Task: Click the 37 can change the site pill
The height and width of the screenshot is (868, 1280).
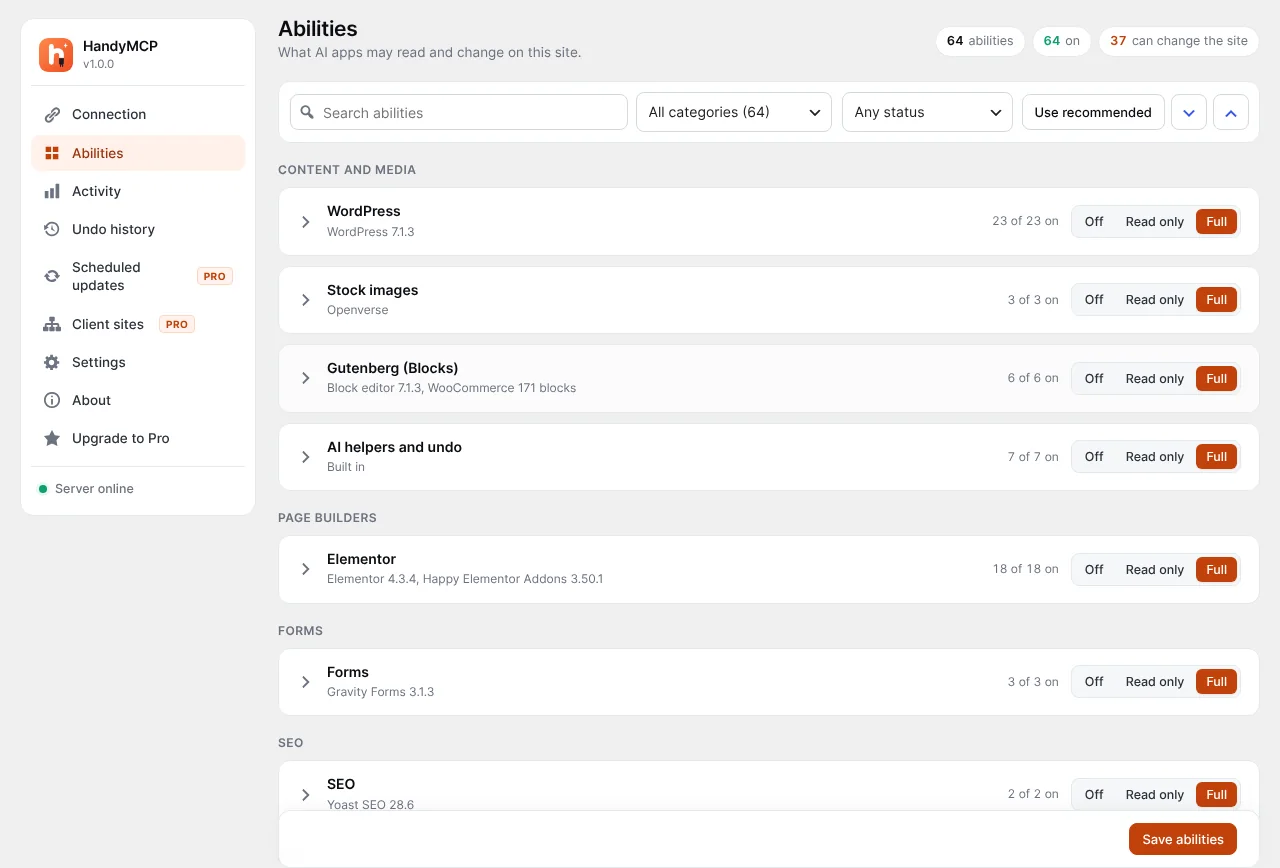Action: (x=1179, y=41)
